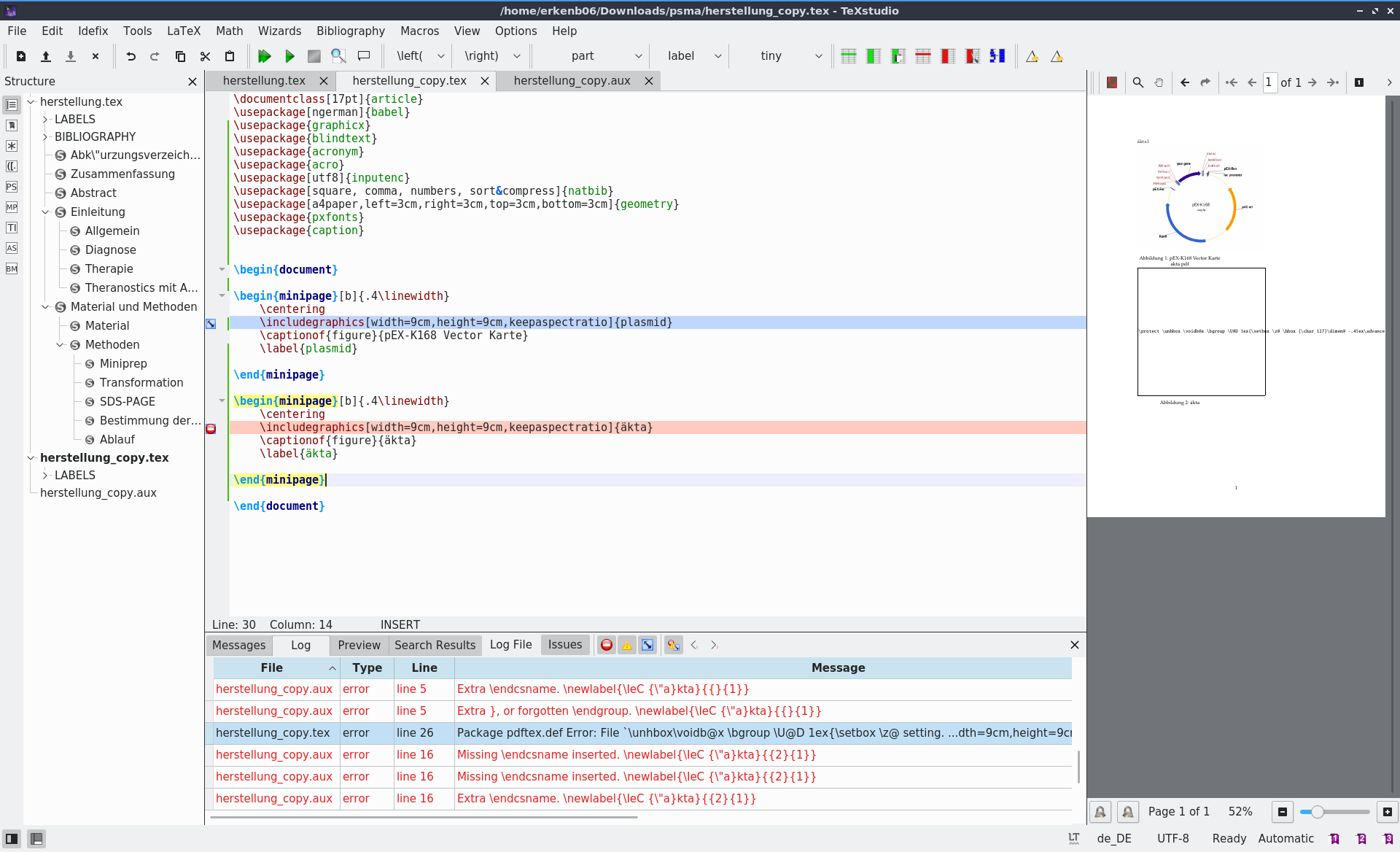Toggle the errors filter red icon
The width and height of the screenshot is (1400, 852).
pyautogui.click(x=607, y=645)
